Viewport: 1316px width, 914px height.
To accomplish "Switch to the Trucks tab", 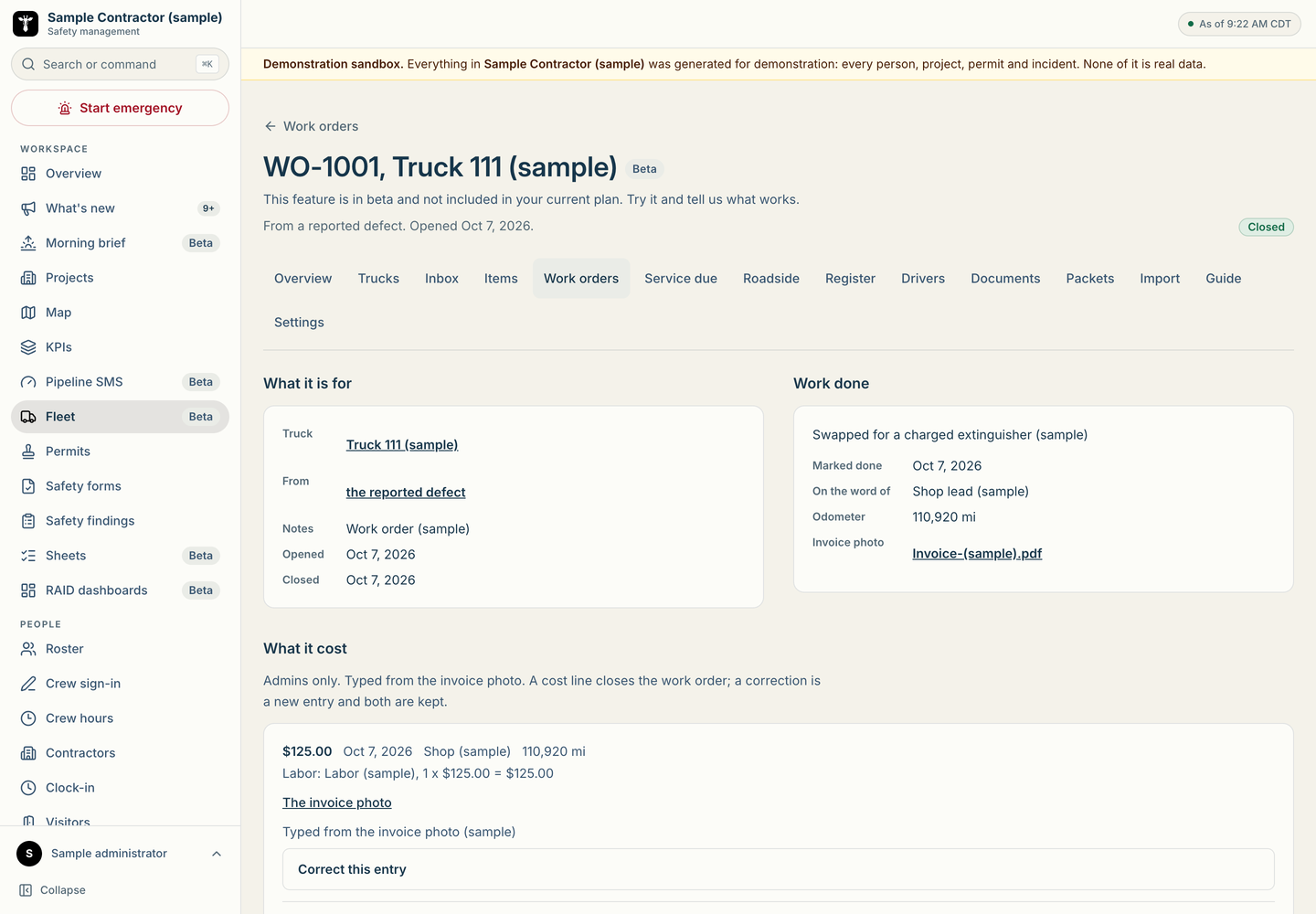I will point(378,279).
